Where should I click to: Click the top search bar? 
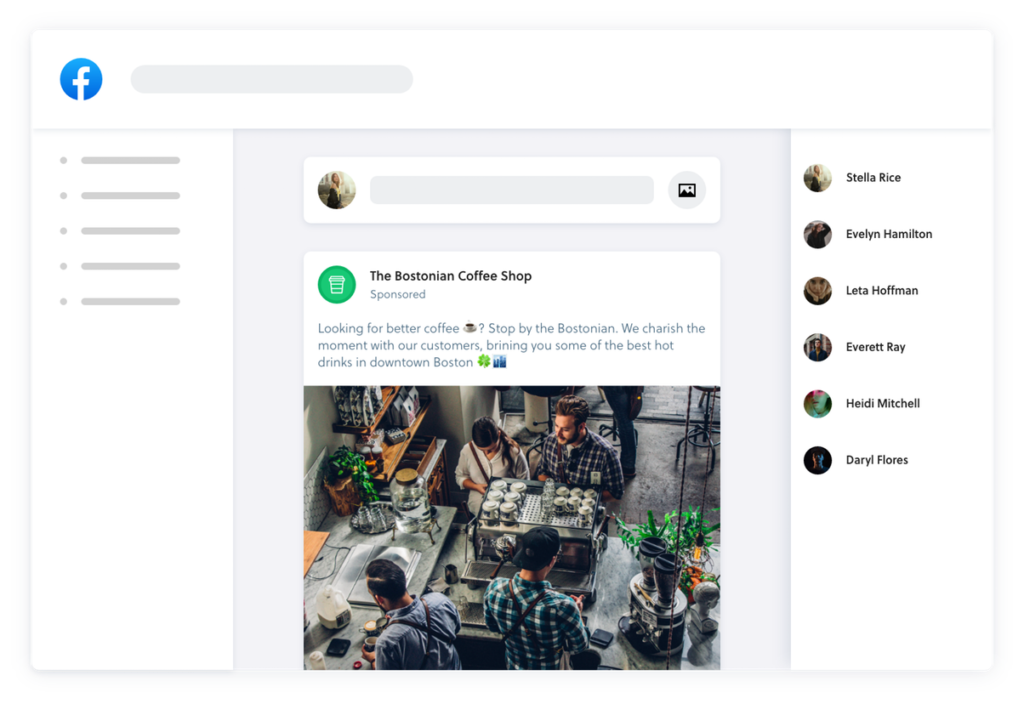[x=272, y=79]
